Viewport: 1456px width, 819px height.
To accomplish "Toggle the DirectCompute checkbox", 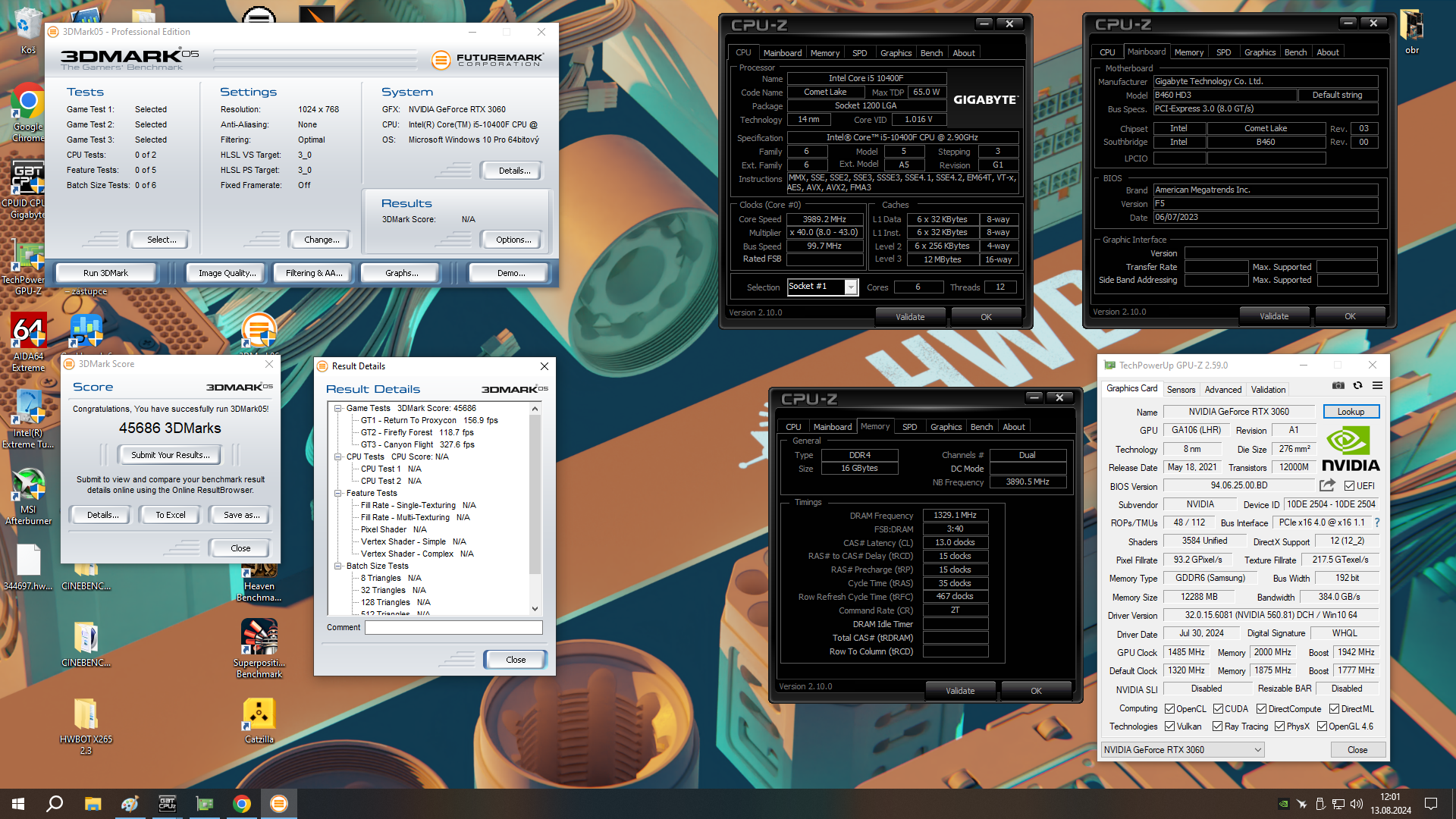I will pyautogui.click(x=1262, y=709).
